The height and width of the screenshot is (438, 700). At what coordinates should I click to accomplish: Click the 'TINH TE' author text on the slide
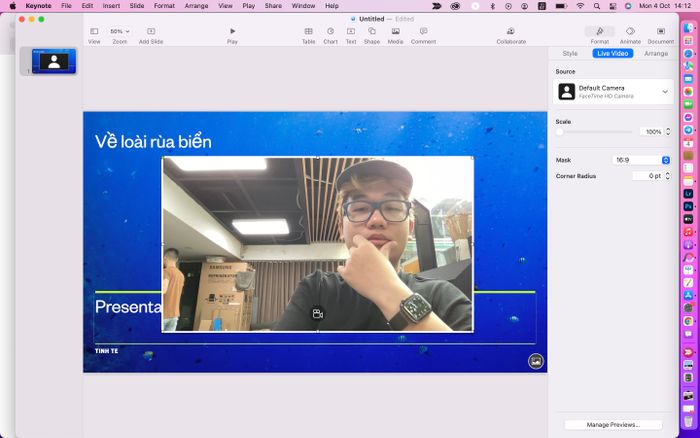[x=106, y=351]
